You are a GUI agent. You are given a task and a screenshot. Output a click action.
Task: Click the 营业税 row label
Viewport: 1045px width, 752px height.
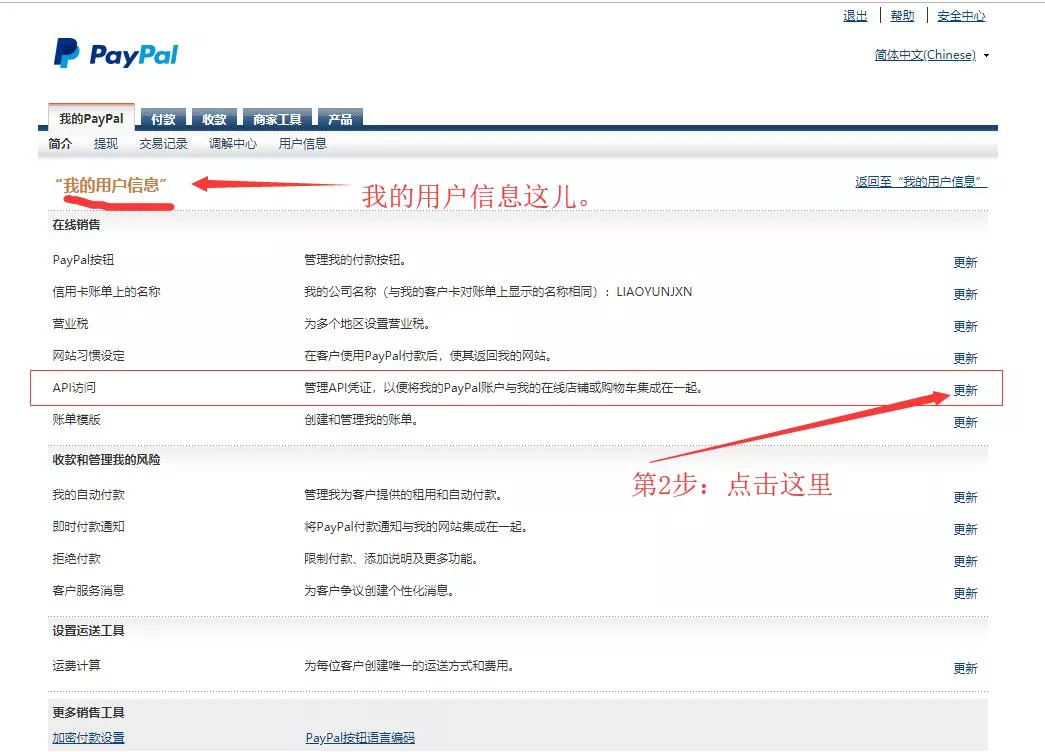[x=70, y=323]
